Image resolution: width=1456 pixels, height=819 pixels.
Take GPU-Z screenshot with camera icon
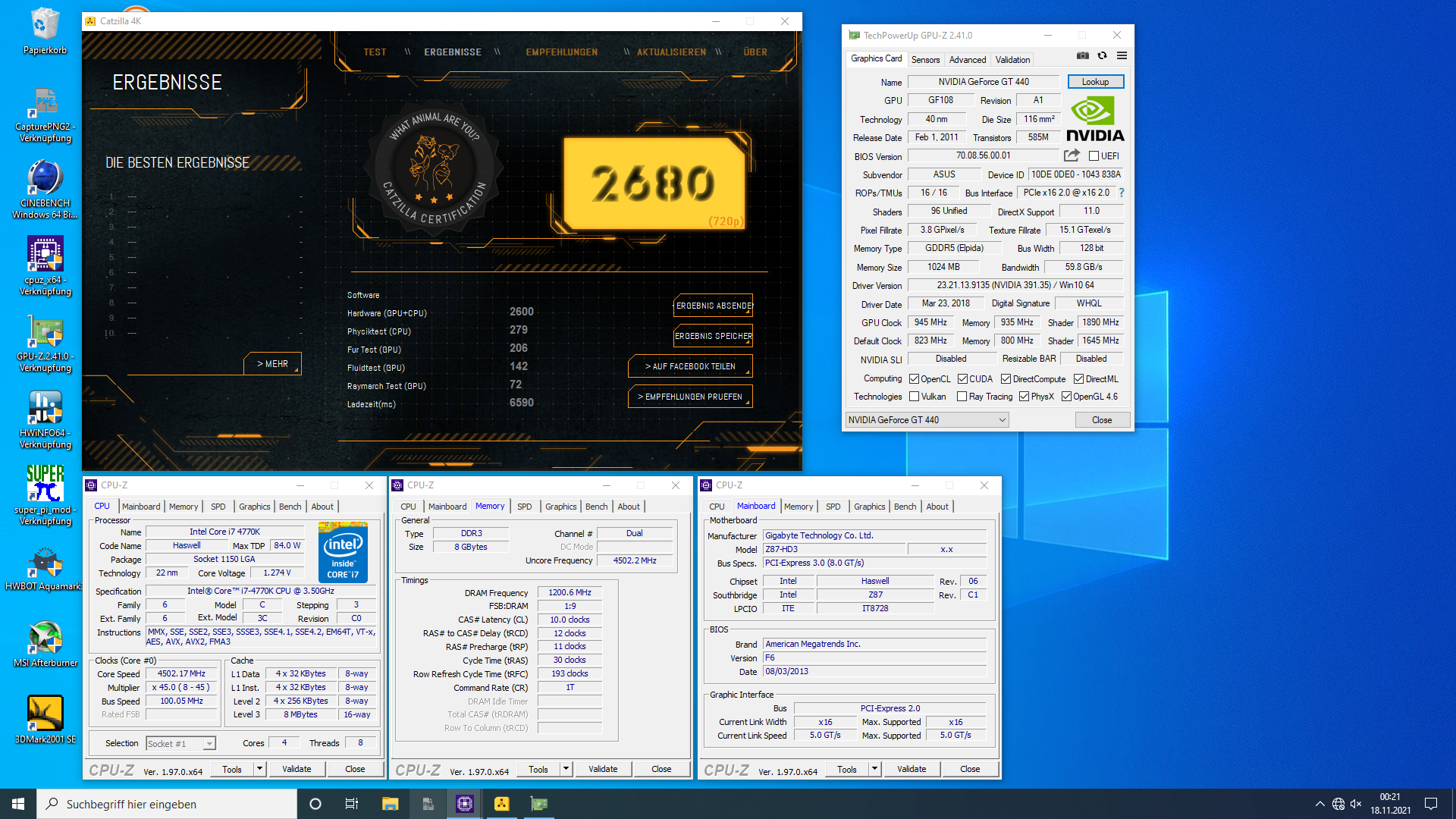point(1083,56)
